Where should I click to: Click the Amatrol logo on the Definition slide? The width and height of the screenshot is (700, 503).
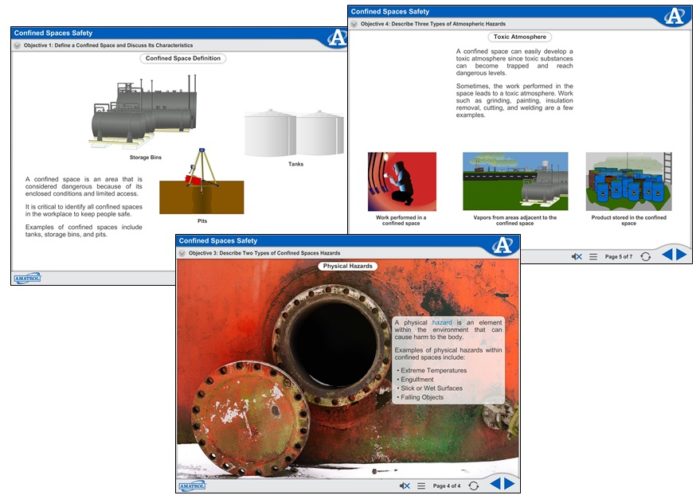[x=27, y=276]
